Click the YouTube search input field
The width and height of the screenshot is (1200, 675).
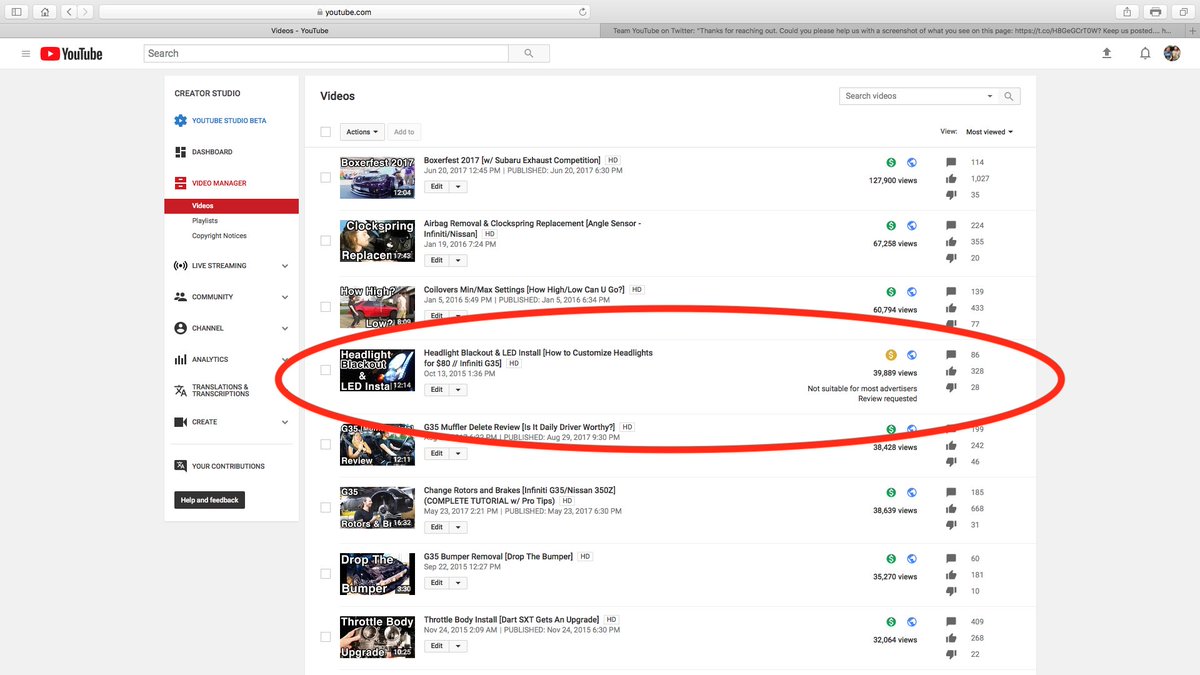(x=326, y=53)
